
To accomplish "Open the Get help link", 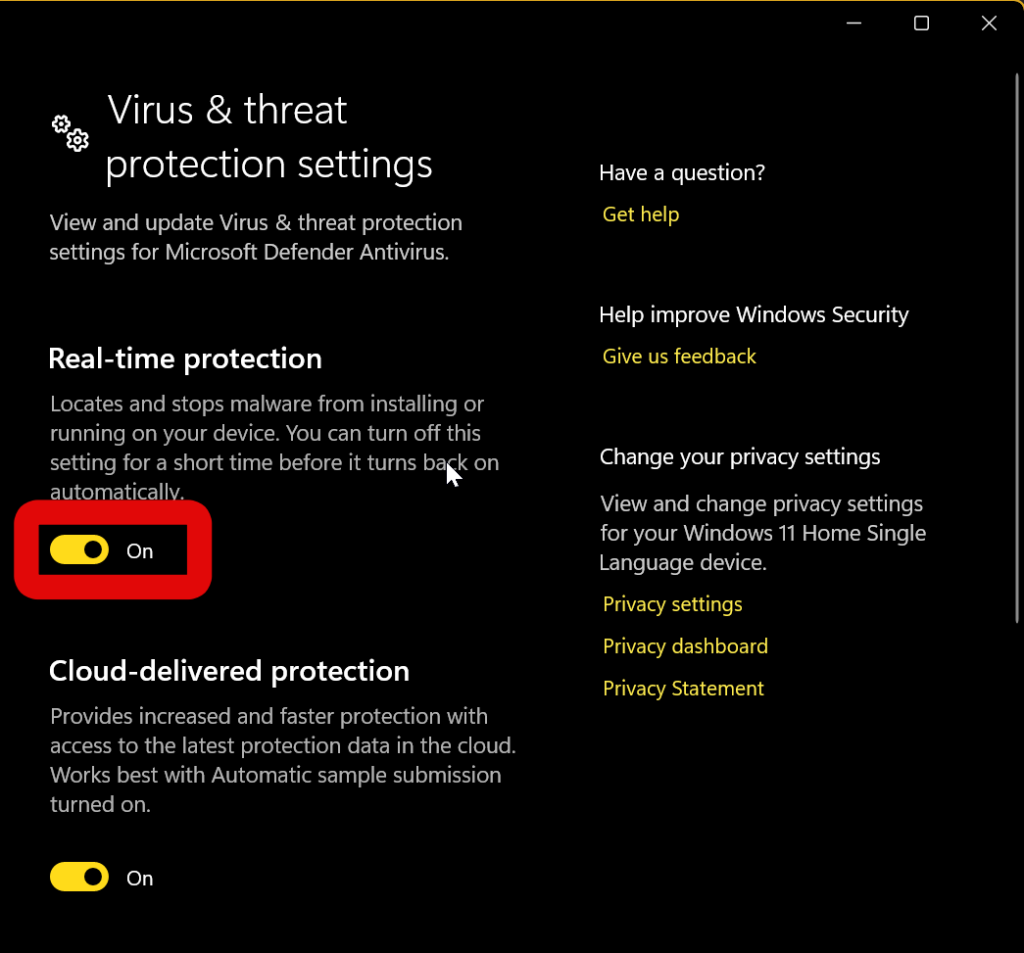I will (641, 214).
